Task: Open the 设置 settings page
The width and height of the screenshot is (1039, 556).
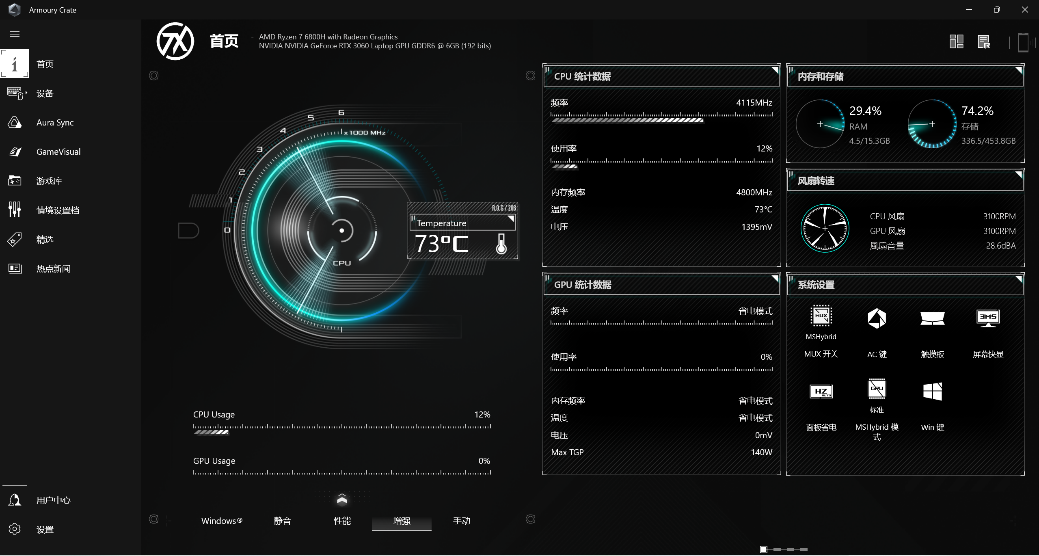Action: pos(44,529)
